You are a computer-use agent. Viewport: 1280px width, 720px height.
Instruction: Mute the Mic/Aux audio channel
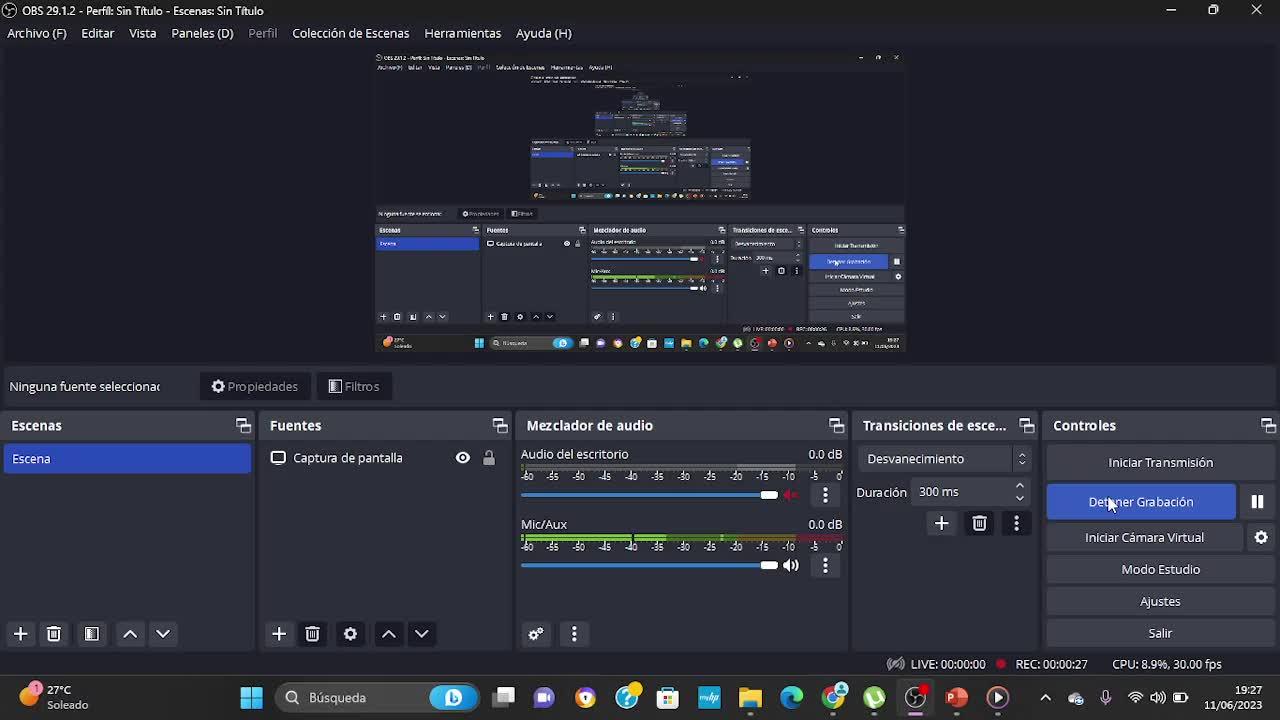point(791,565)
